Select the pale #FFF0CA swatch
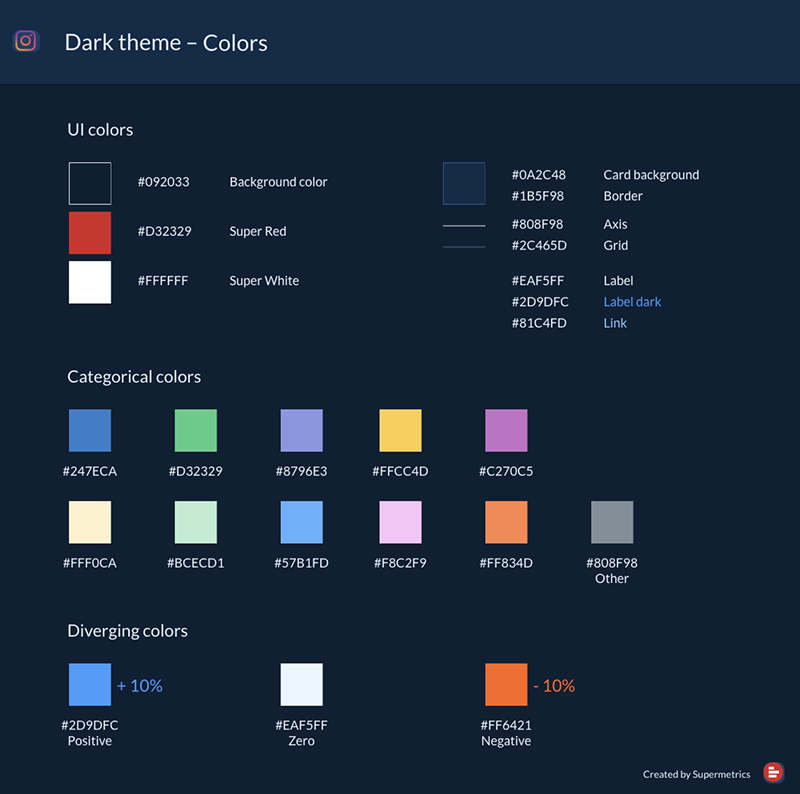Screen dimensions: 800x794 (x=90, y=521)
